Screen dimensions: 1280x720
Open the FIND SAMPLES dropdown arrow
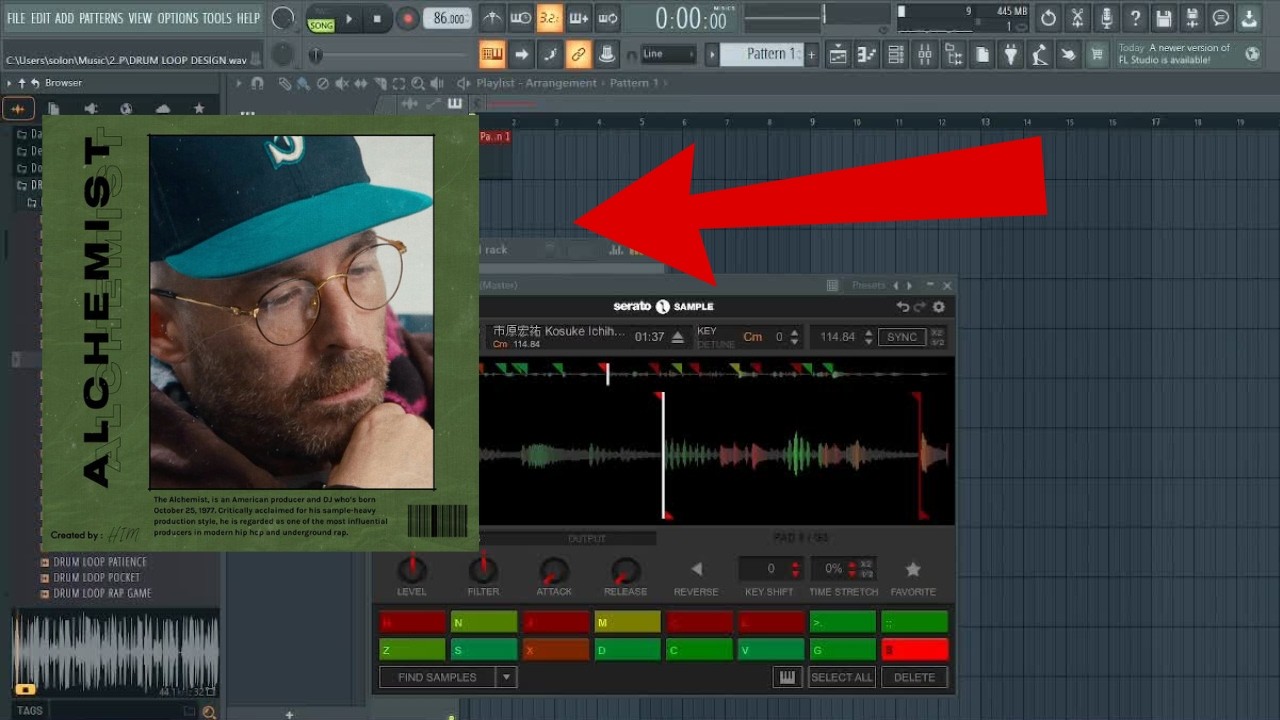click(506, 677)
